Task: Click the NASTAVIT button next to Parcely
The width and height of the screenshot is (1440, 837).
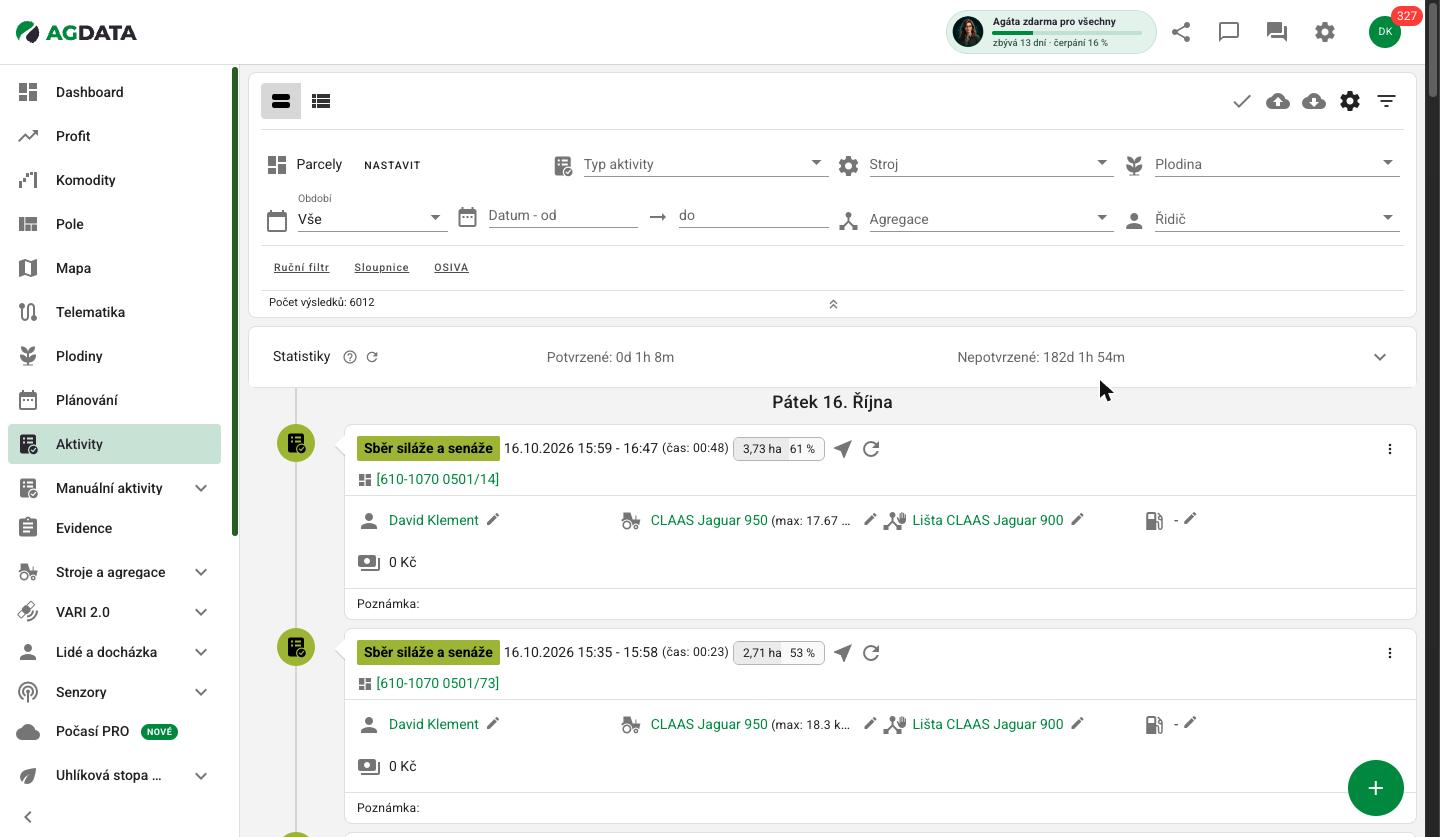Action: click(392, 165)
